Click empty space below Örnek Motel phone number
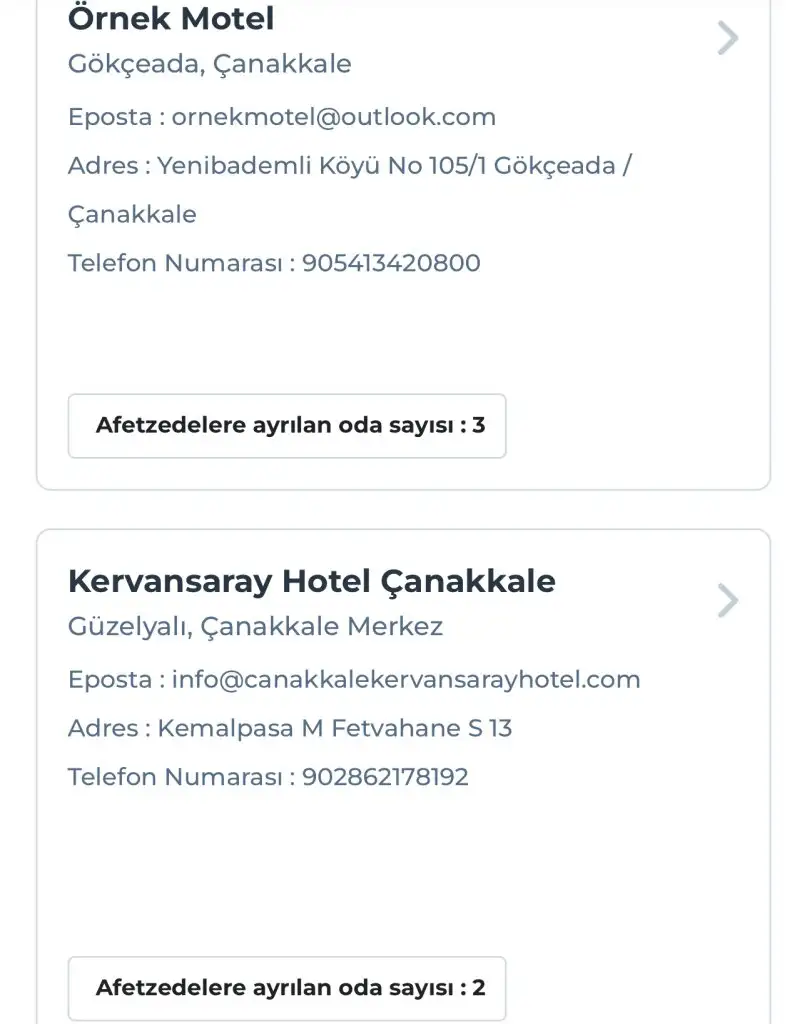The width and height of the screenshot is (807, 1024). 400,330
